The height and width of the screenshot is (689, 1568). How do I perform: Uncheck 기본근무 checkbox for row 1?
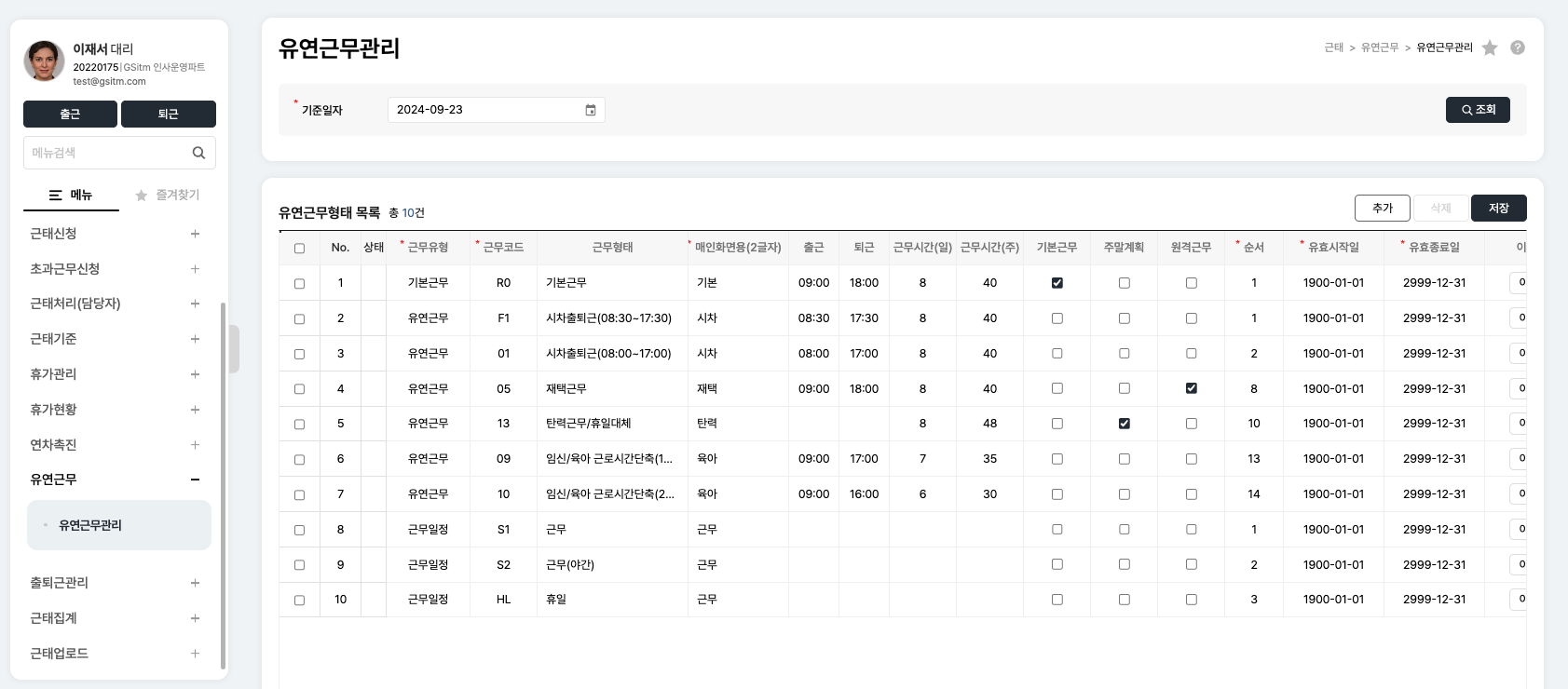pos(1057,283)
